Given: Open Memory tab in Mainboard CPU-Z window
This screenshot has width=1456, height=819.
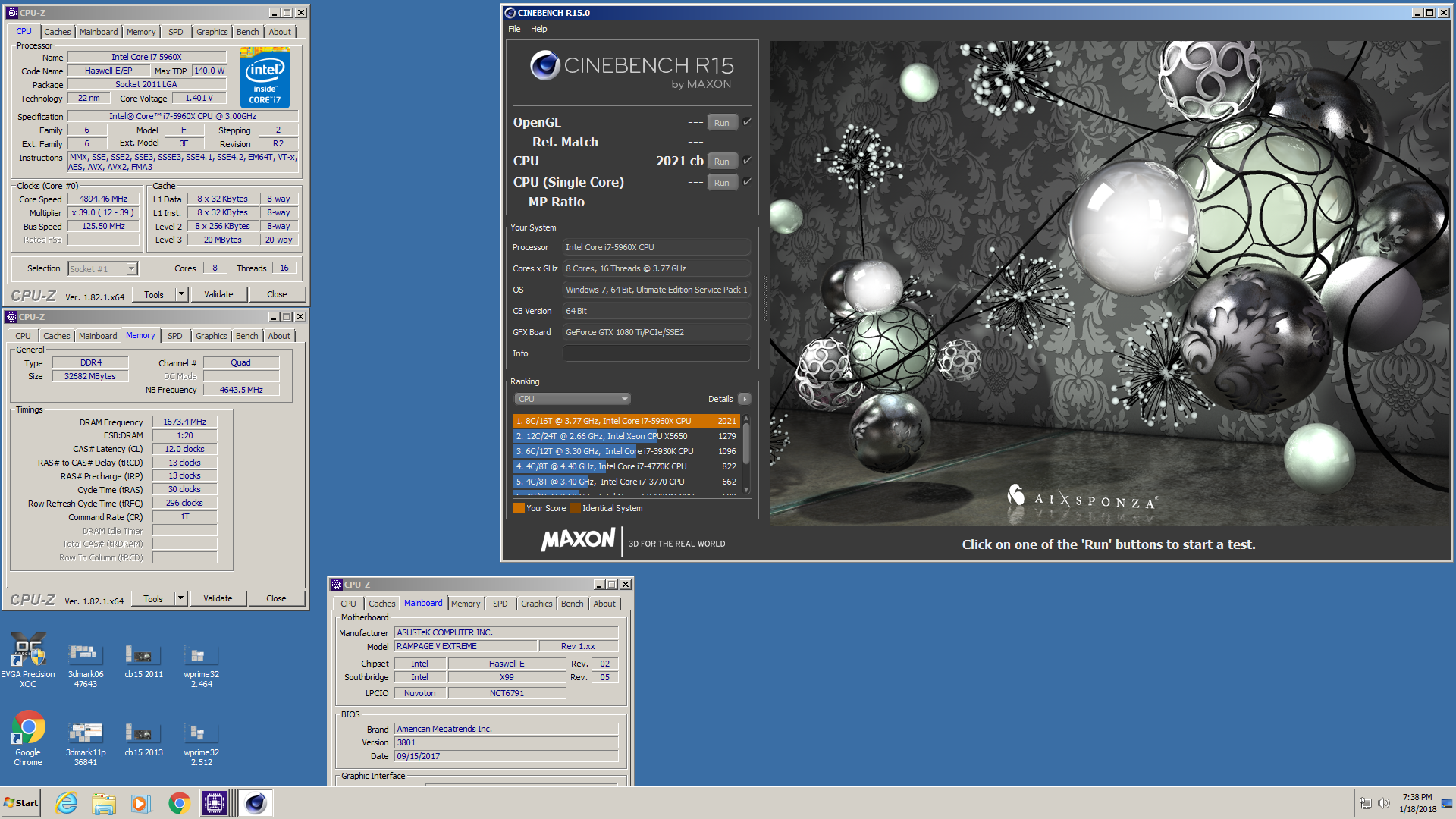Looking at the screenshot, I should tap(466, 604).
